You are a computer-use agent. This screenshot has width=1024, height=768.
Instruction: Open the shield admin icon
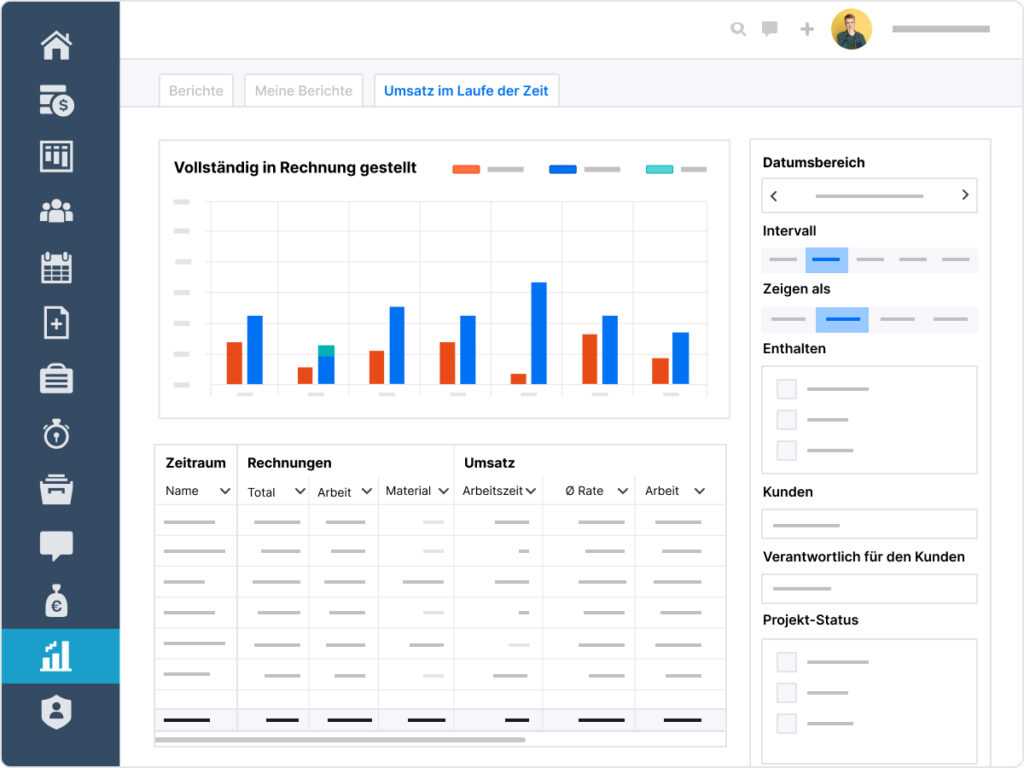(56, 712)
